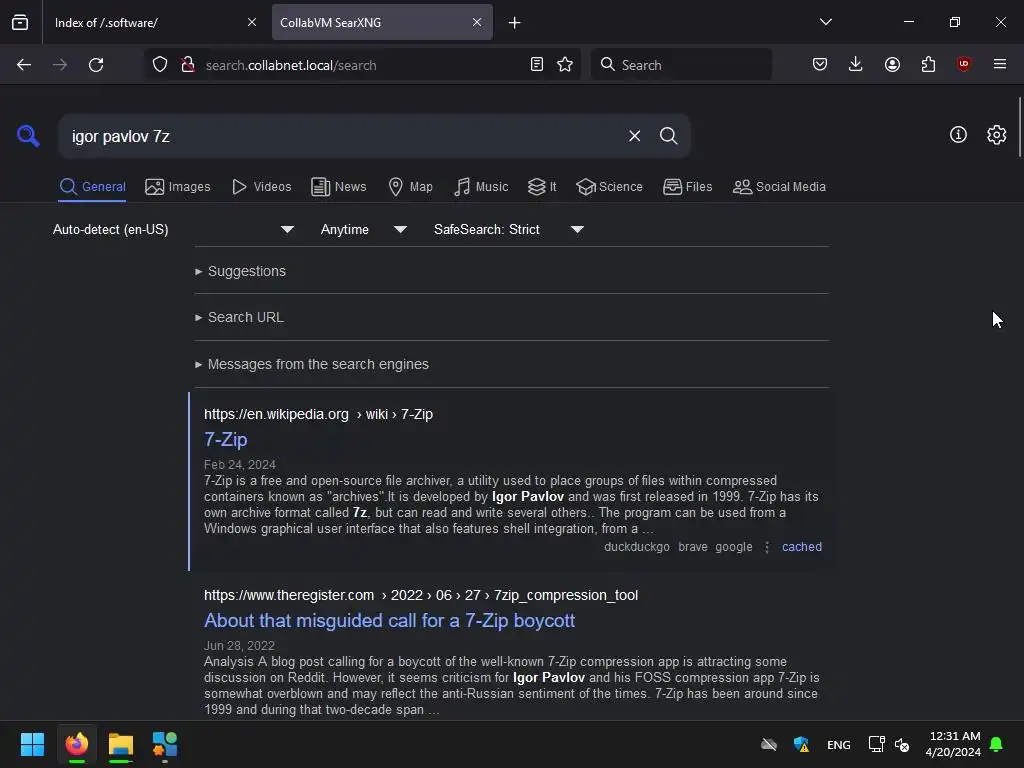
Task: Open the Firefox account icon
Action: (892, 64)
